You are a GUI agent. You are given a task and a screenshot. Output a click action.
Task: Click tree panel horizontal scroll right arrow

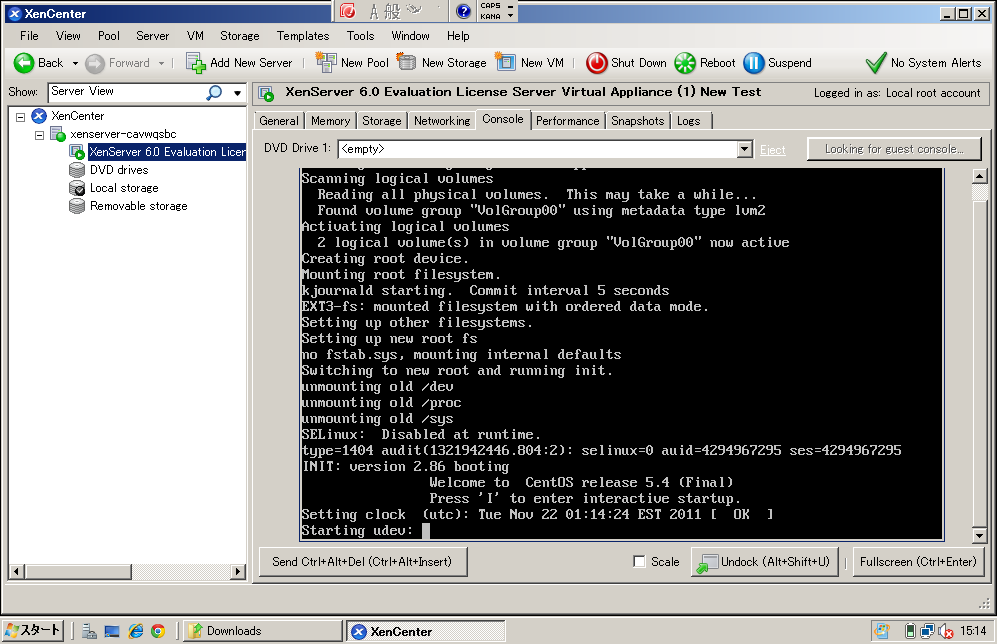(238, 572)
